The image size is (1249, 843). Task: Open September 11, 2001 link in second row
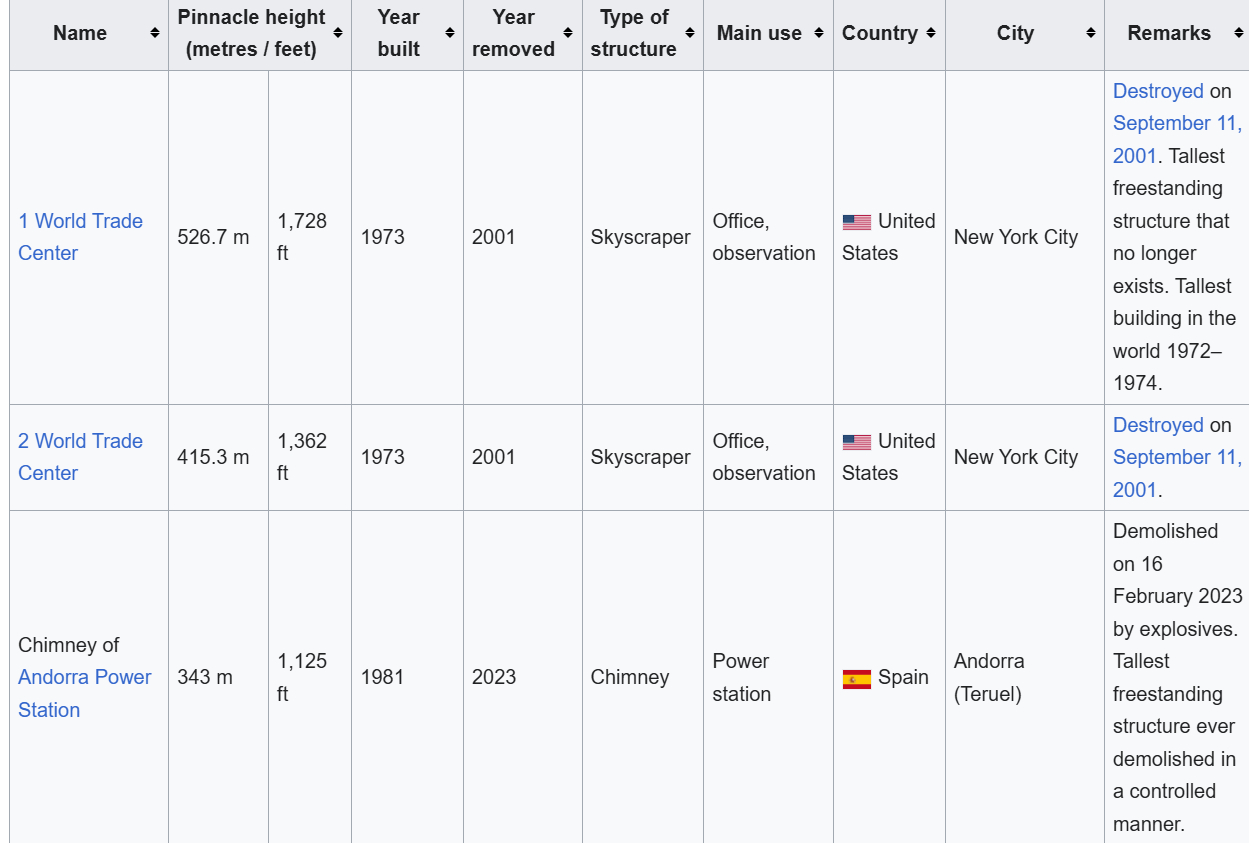(1176, 458)
